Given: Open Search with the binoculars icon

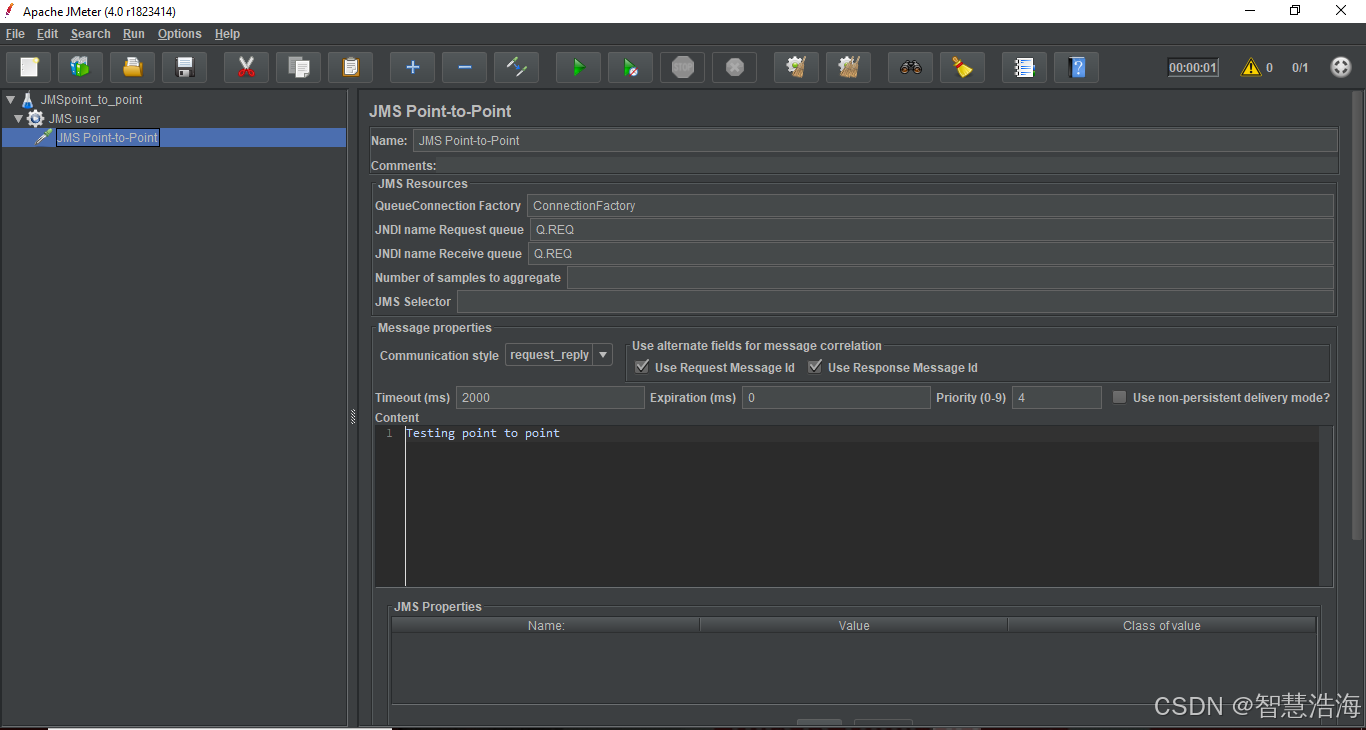Looking at the screenshot, I should coord(911,67).
